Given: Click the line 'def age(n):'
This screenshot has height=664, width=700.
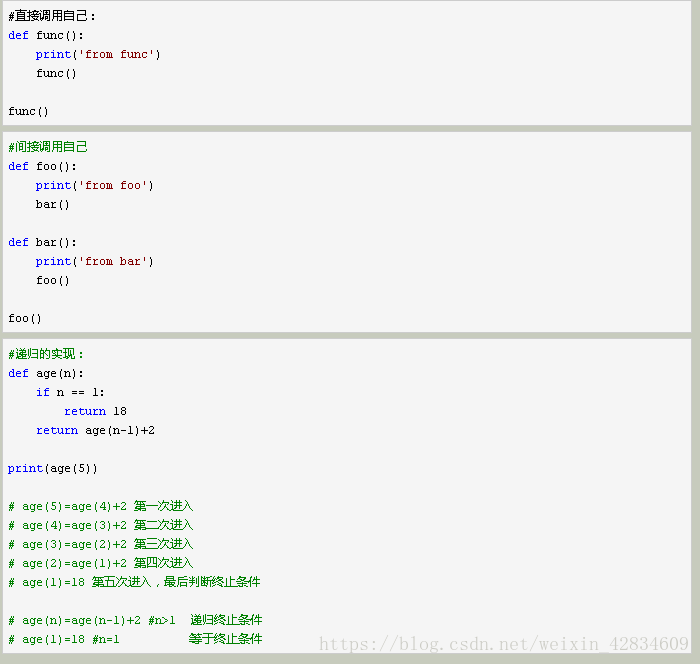Looking at the screenshot, I should tap(46, 373).
